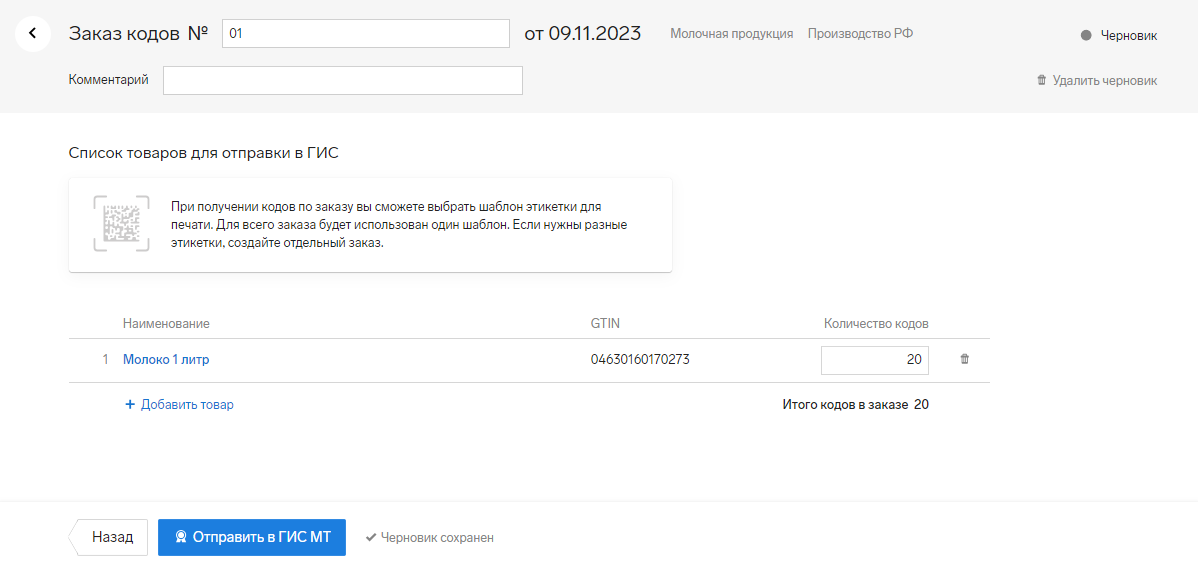
Task: Send order with Отправить в ГИС МТ
Action: coord(252,537)
